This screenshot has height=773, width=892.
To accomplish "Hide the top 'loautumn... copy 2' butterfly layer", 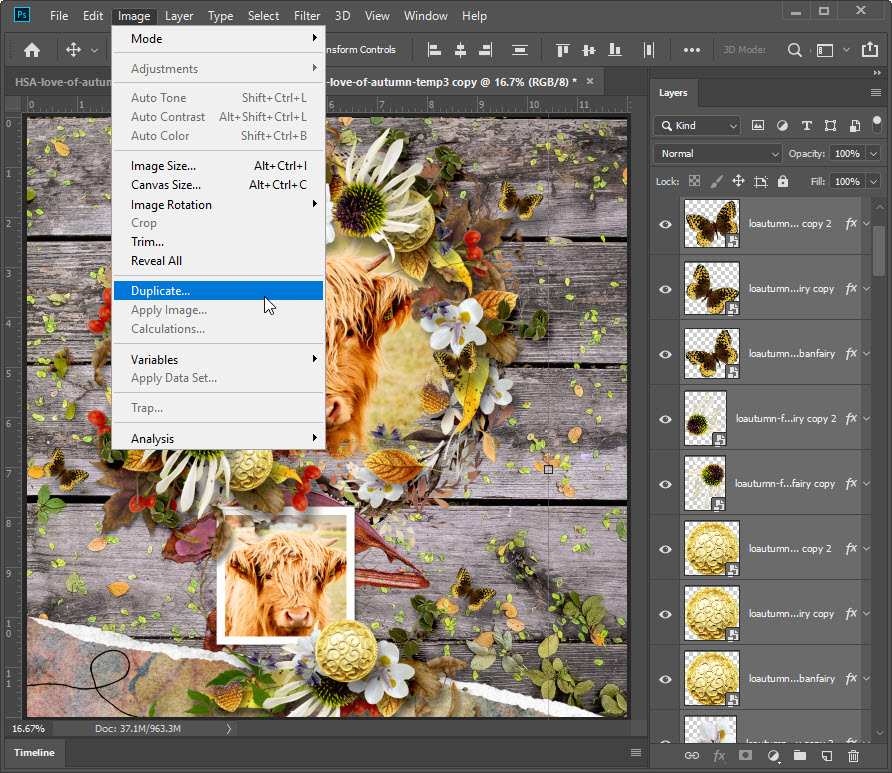I will coord(665,224).
